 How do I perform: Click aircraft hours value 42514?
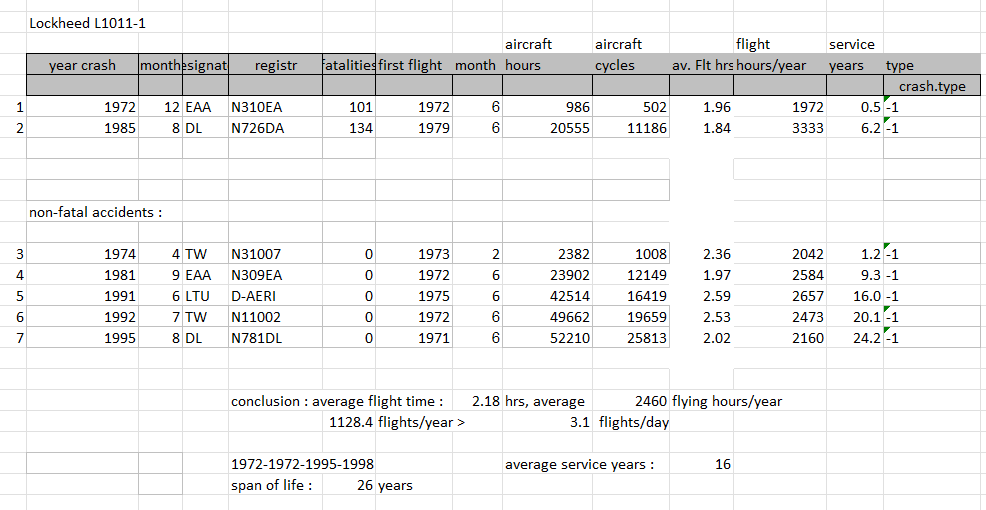click(547, 296)
